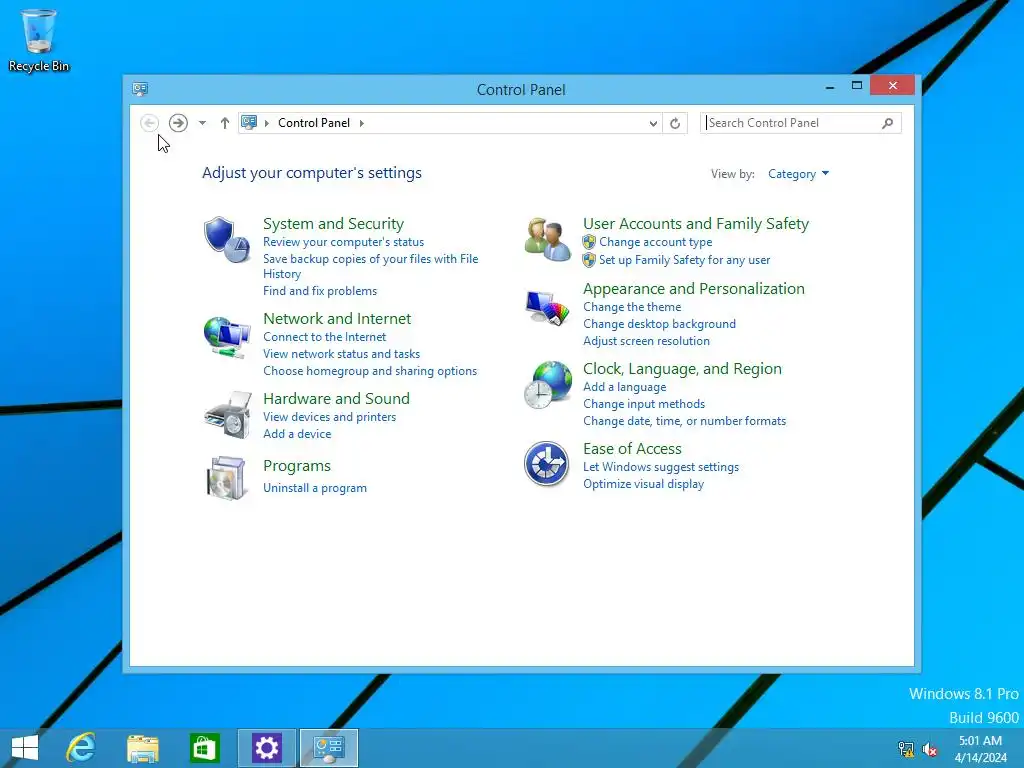Image resolution: width=1024 pixels, height=768 pixels.
Task: Open the Ease of Access heading
Action: pos(632,449)
